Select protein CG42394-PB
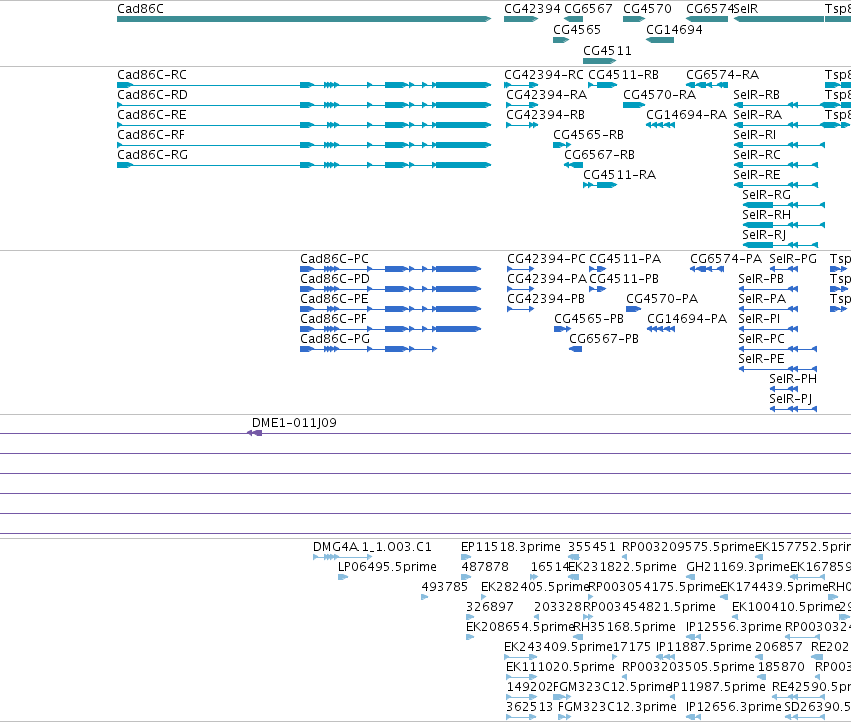This screenshot has height=722, width=851. pyautogui.click(x=520, y=309)
